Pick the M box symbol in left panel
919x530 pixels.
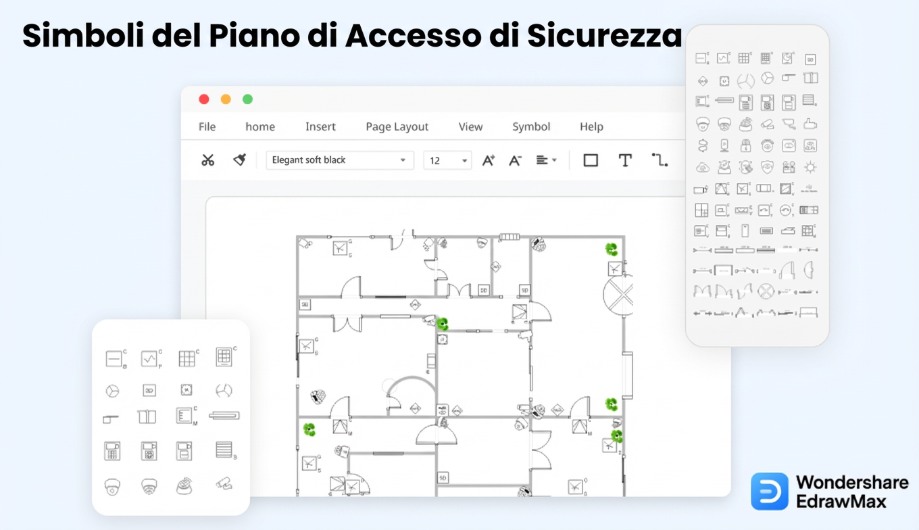coord(186,390)
